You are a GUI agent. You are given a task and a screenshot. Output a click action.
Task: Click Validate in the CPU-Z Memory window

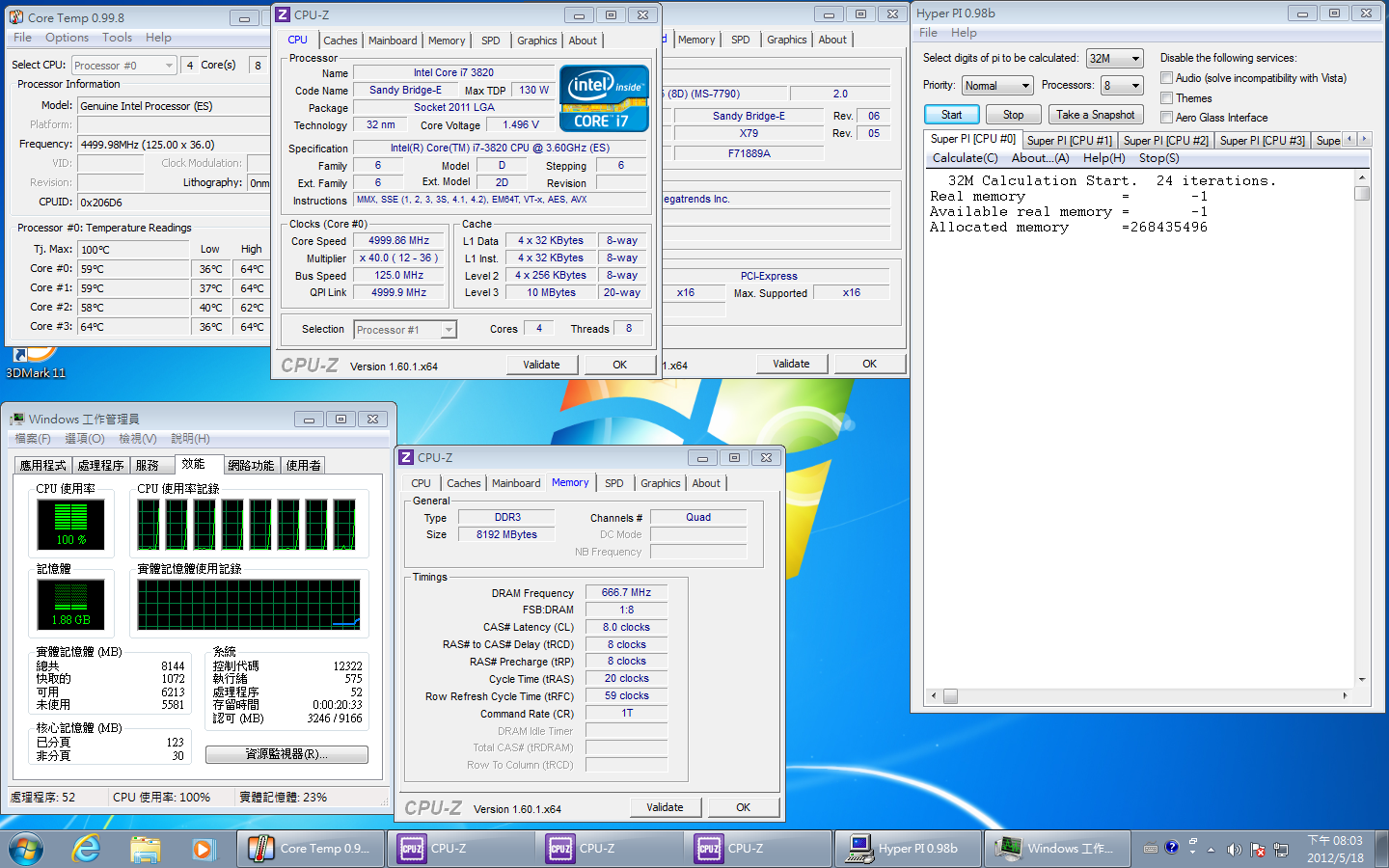(x=665, y=807)
